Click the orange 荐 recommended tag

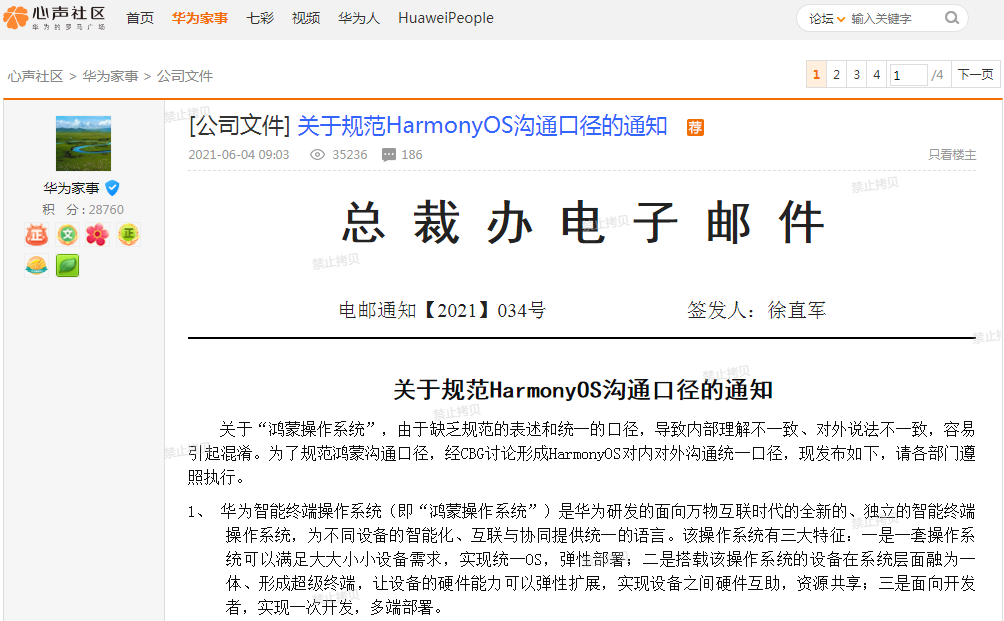(x=695, y=127)
